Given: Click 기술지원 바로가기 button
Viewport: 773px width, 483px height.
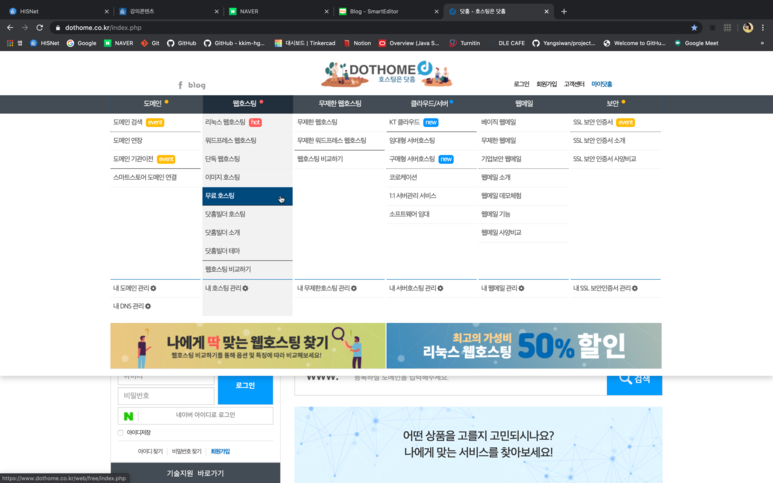Looking at the screenshot, I should (195, 473).
